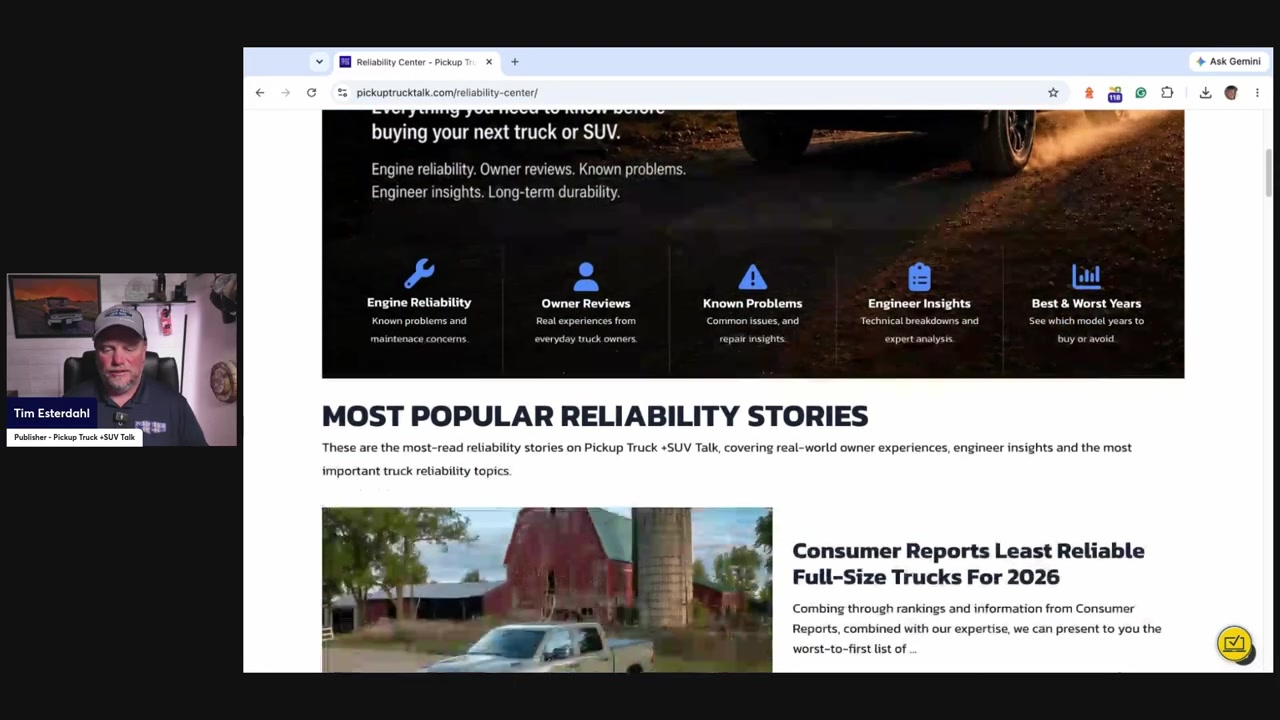The height and width of the screenshot is (720, 1280).
Task: Open the extension showing 118 badge
Action: coord(1115,93)
